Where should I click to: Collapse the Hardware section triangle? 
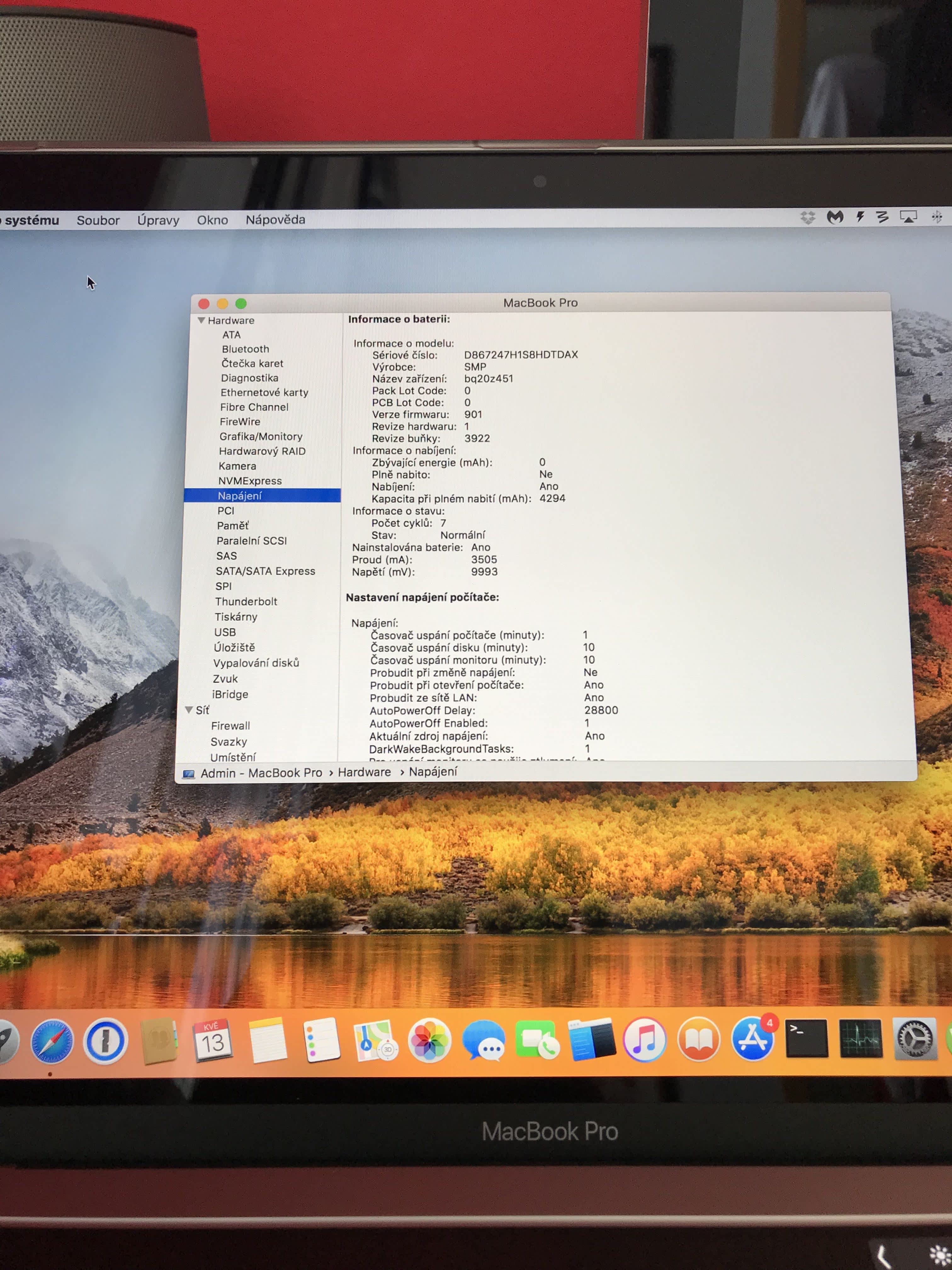201,320
